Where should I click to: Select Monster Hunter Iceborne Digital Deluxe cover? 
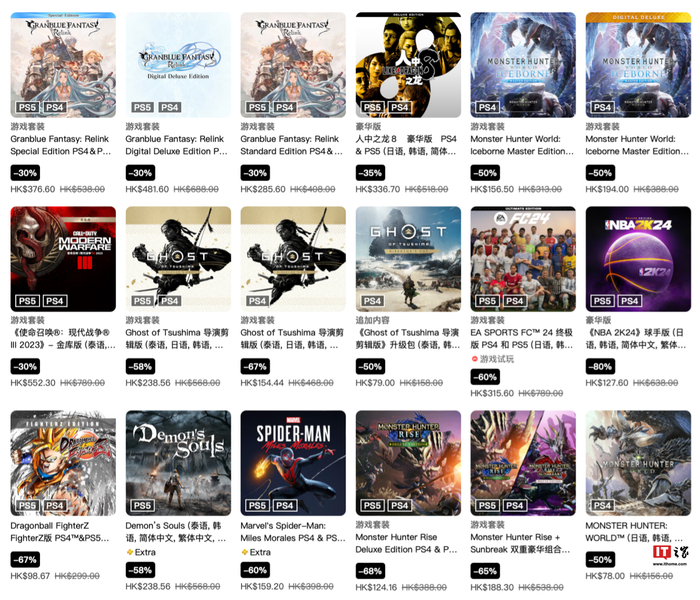point(638,65)
